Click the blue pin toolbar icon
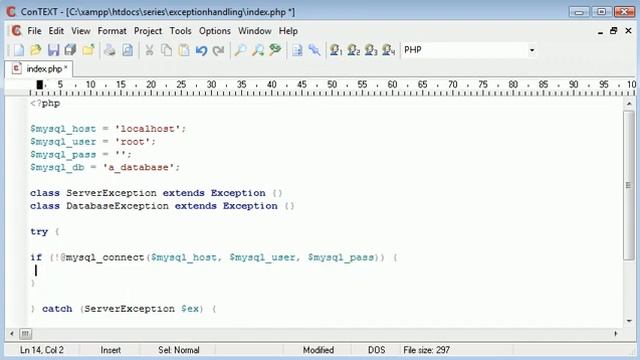The width and height of the screenshot is (640, 360). [314, 50]
